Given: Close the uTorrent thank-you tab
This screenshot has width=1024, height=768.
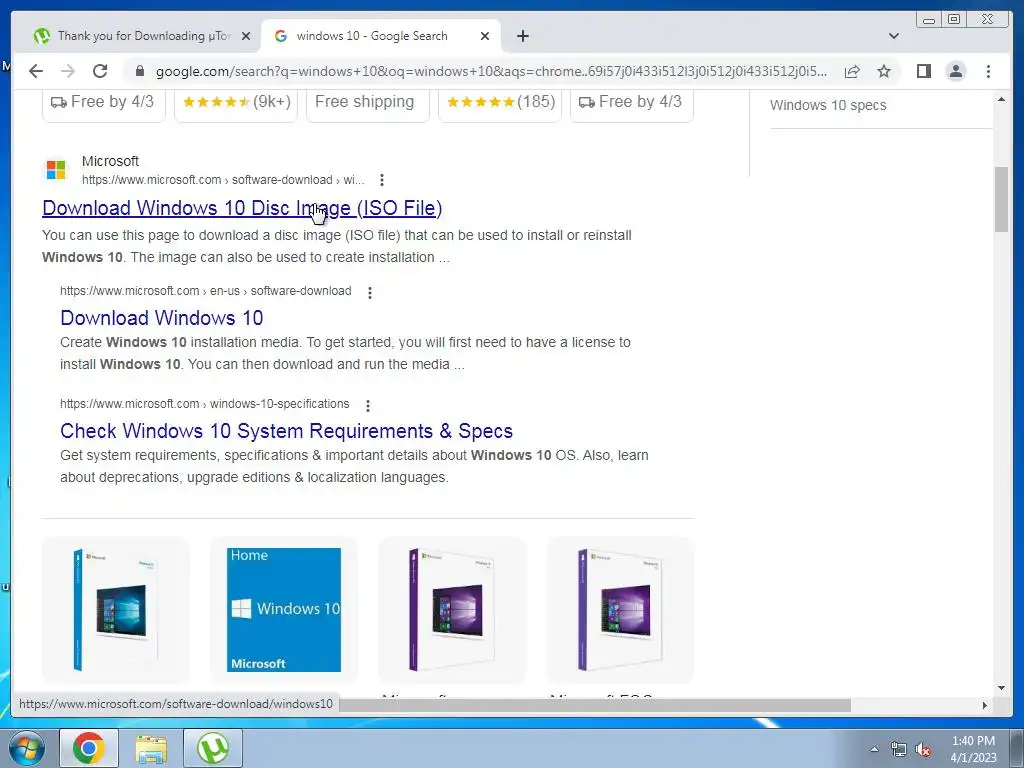Looking at the screenshot, I should coord(246,36).
